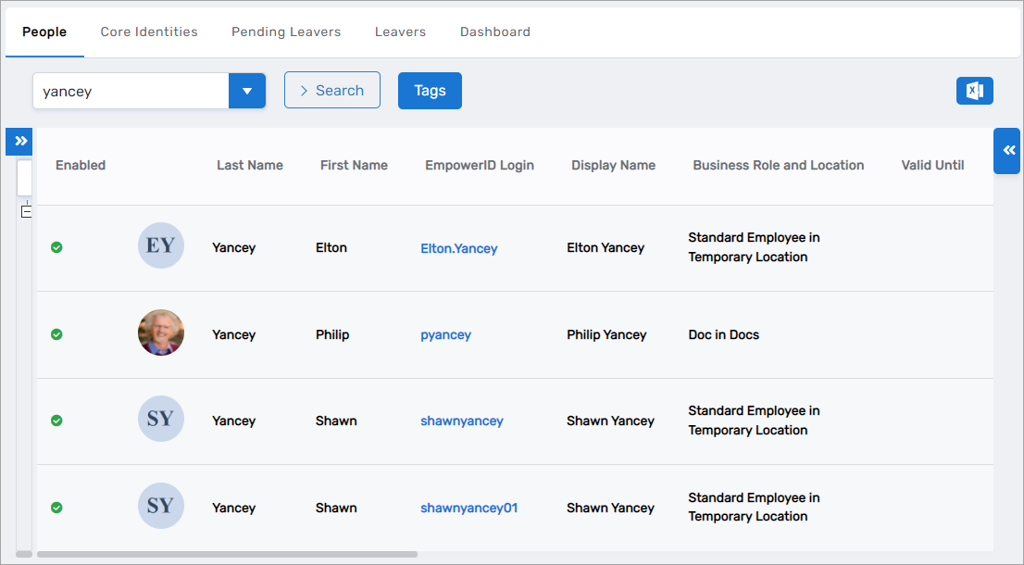This screenshot has width=1024, height=565.
Task: Export results using the Excel icon
Action: (974, 91)
